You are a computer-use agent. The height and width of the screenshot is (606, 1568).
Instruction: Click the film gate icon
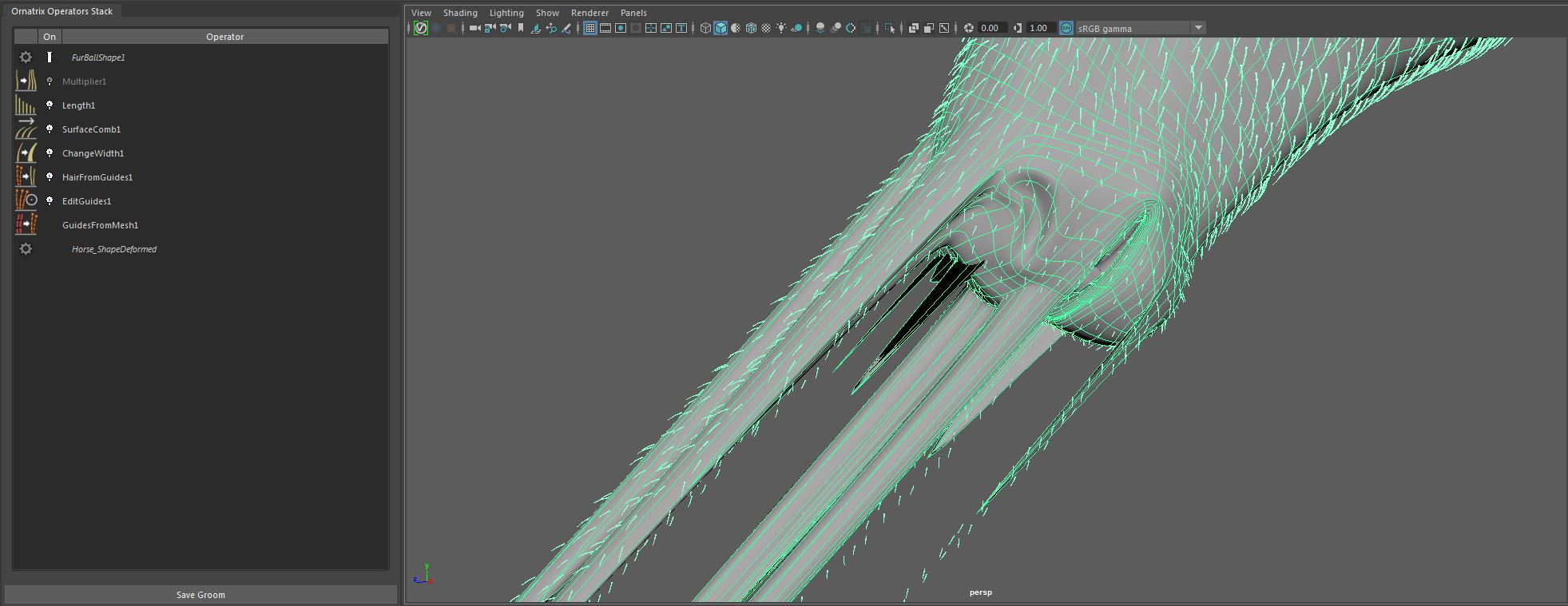[x=605, y=28]
